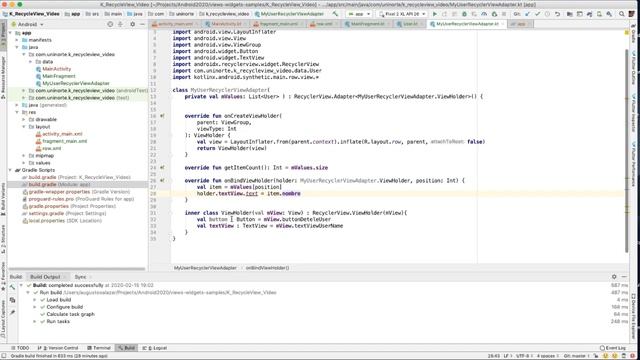
Task: Click Collapse All icon in Project panel
Action: [x=120, y=24]
